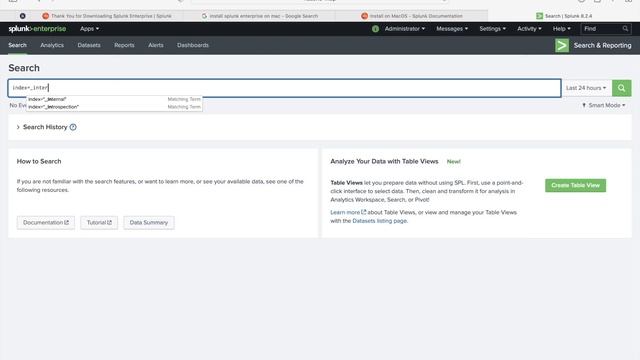Select the index="_introspection" suggestion
The image size is (640, 360).
[114, 107]
